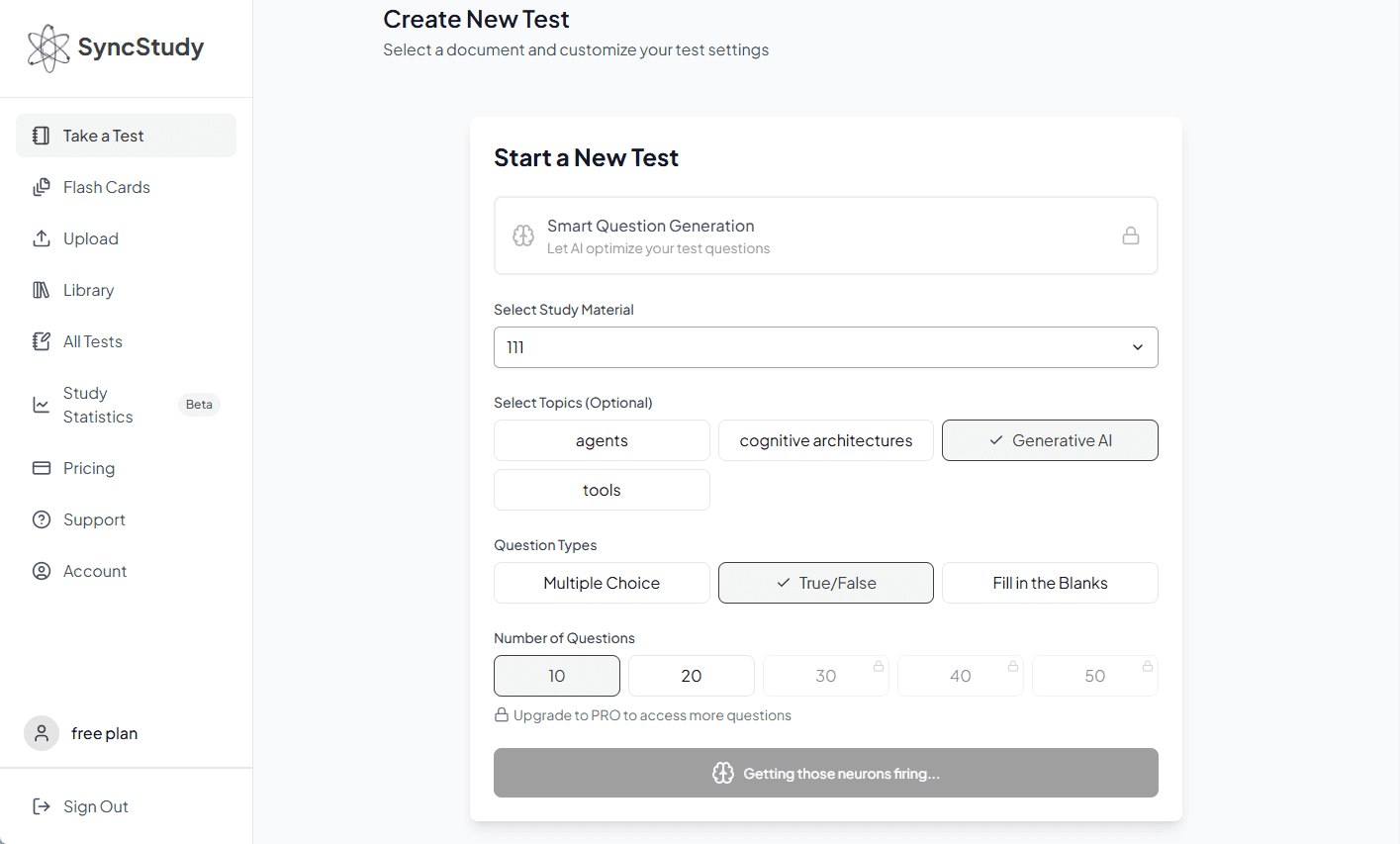Click the lock icon on Smart Question Generation

click(x=1130, y=235)
